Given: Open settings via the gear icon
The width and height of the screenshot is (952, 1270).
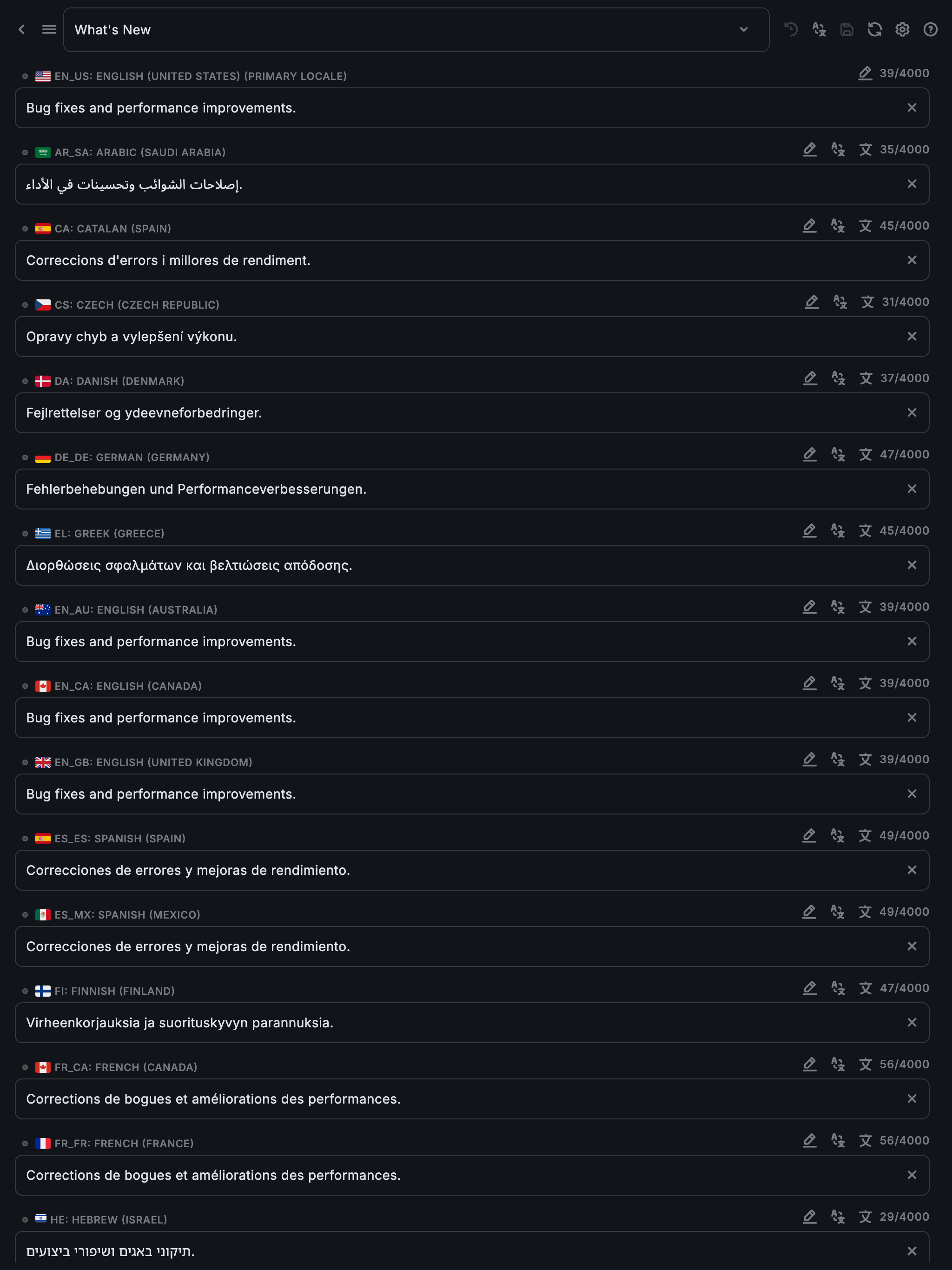Looking at the screenshot, I should [902, 30].
